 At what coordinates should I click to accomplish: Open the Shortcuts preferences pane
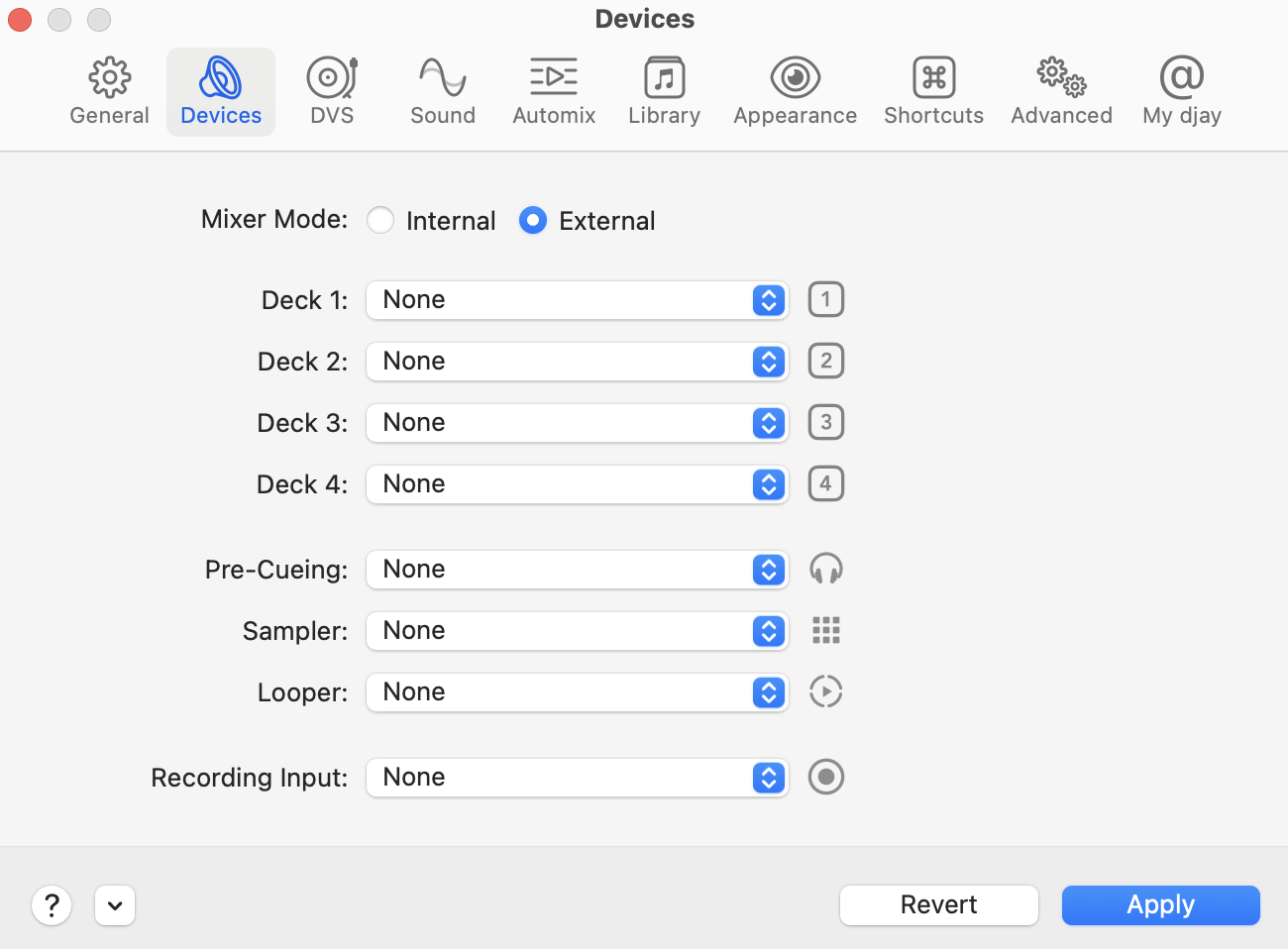coord(933,90)
